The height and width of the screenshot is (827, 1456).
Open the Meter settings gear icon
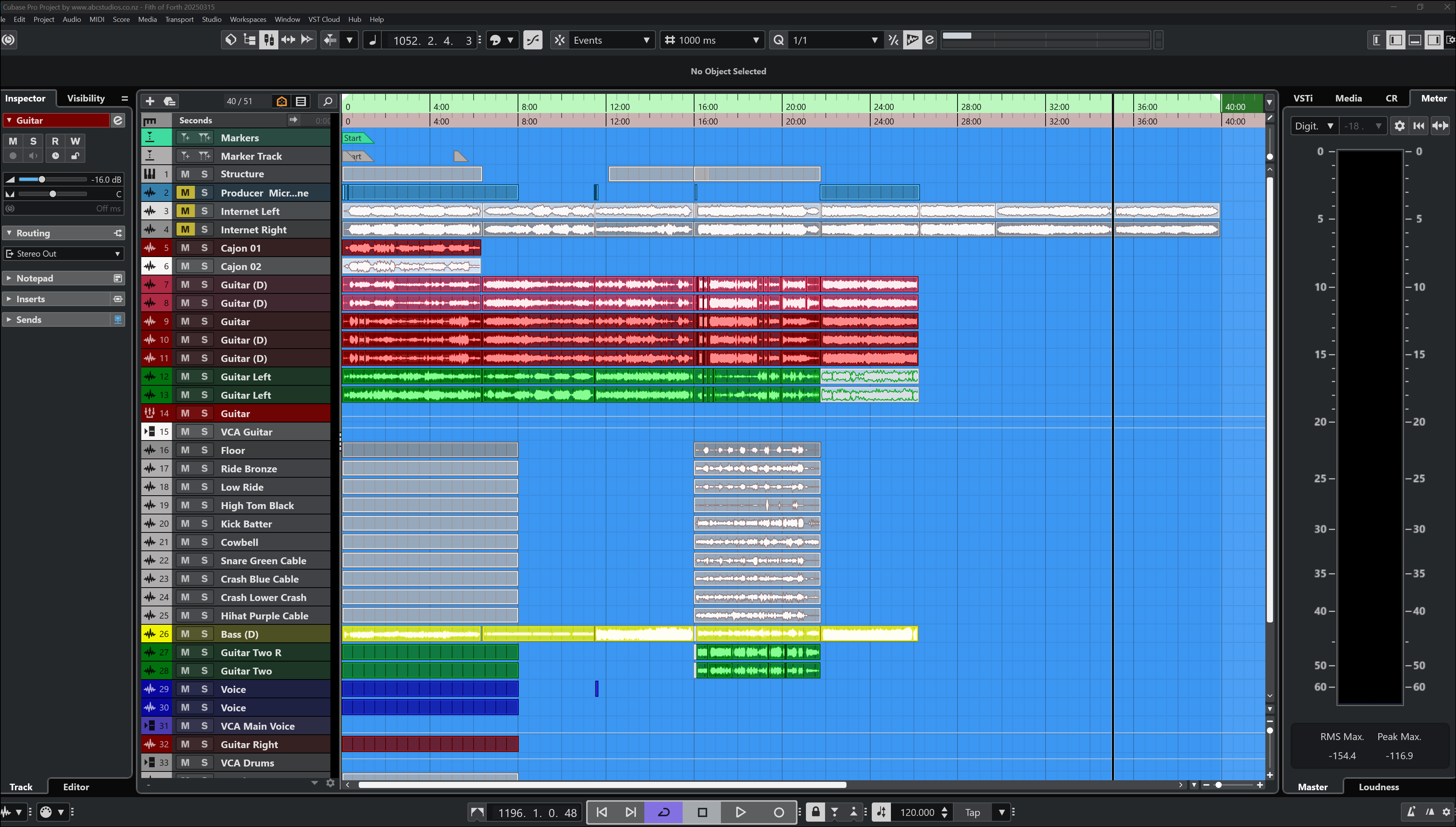tap(1400, 126)
